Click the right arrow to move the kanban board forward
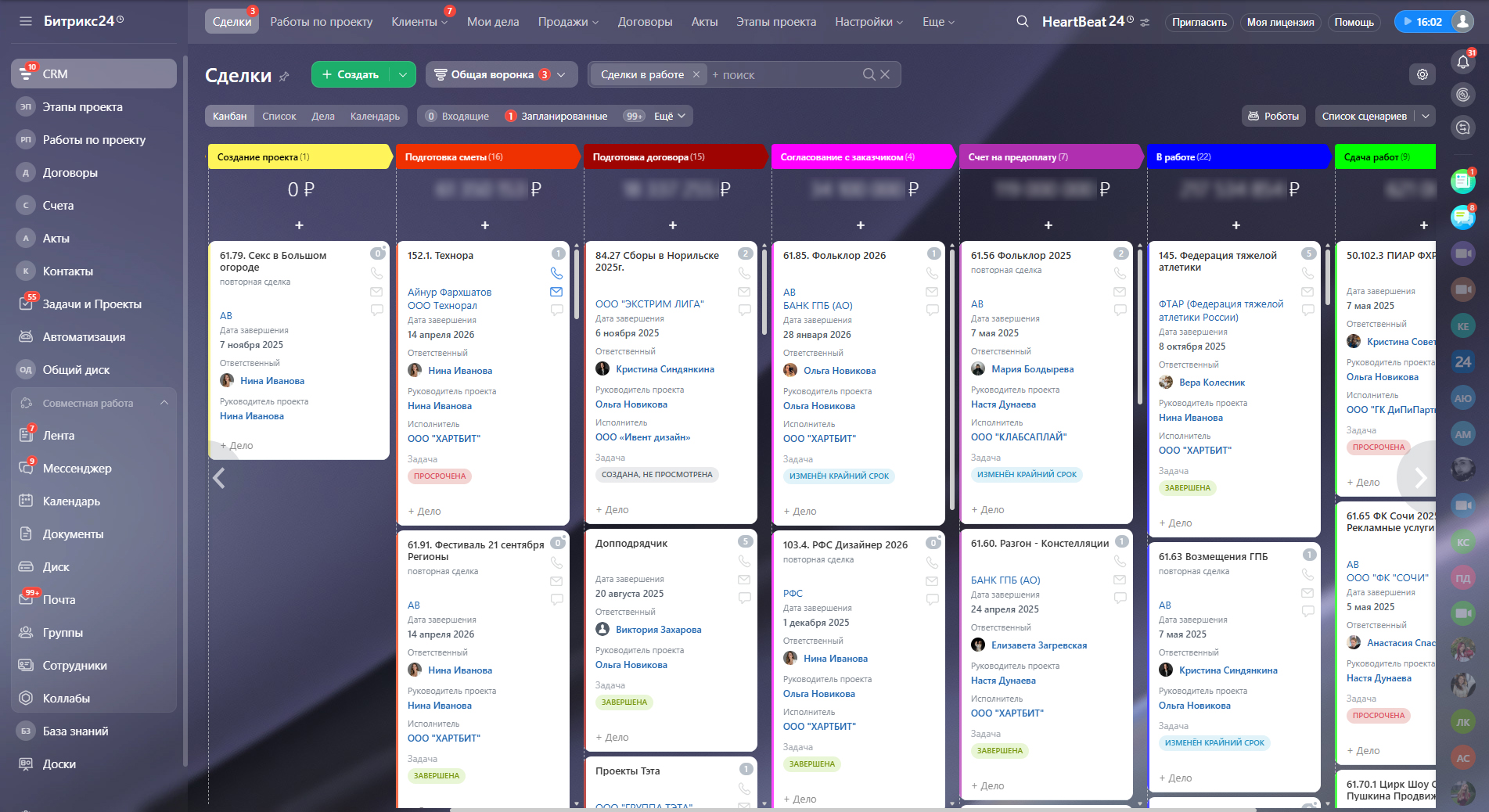The height and width of the screenshot is (812, 1489). coord(1421,477)
